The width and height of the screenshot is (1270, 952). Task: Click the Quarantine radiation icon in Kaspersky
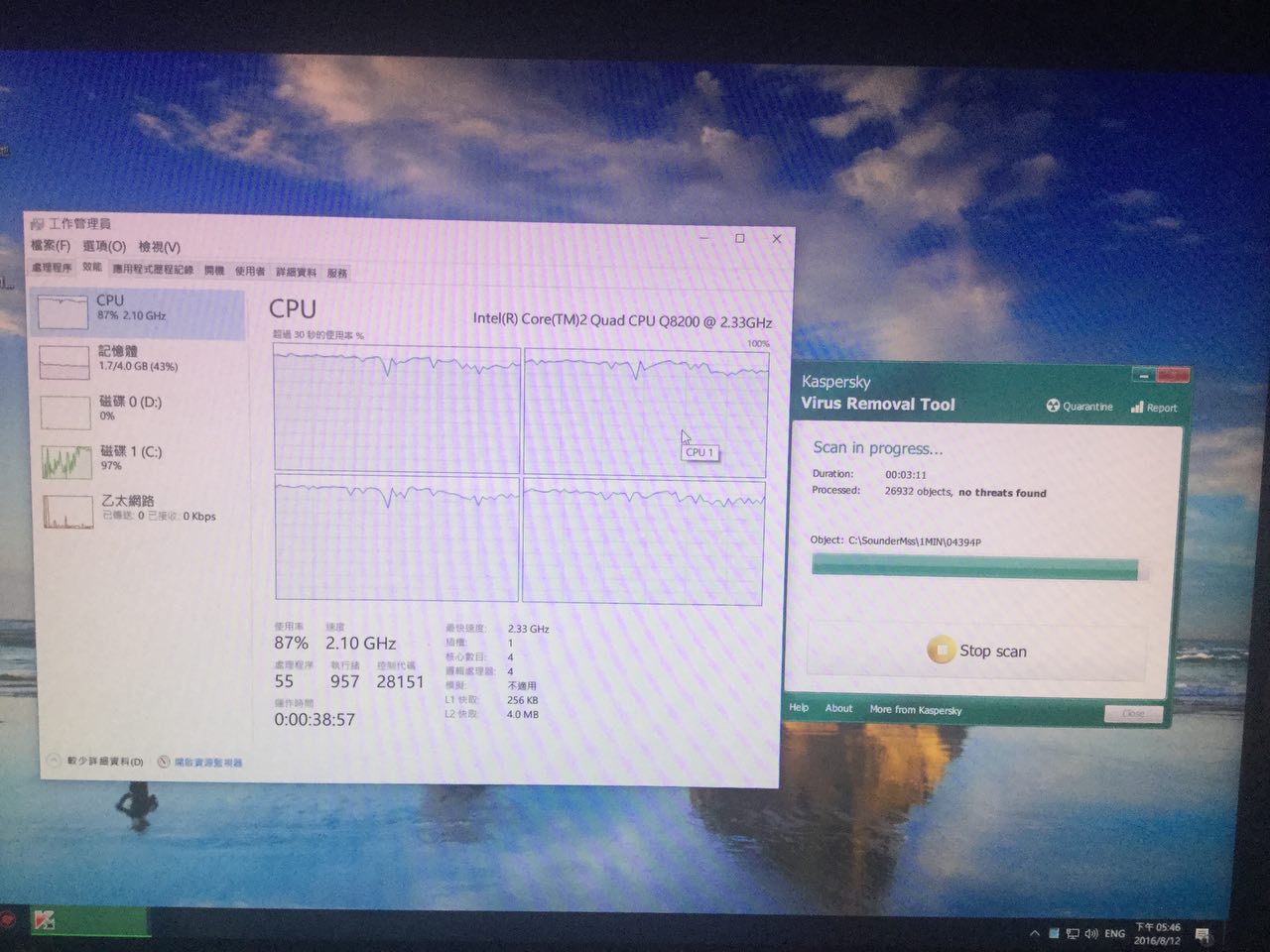(x=1053, y=406)
